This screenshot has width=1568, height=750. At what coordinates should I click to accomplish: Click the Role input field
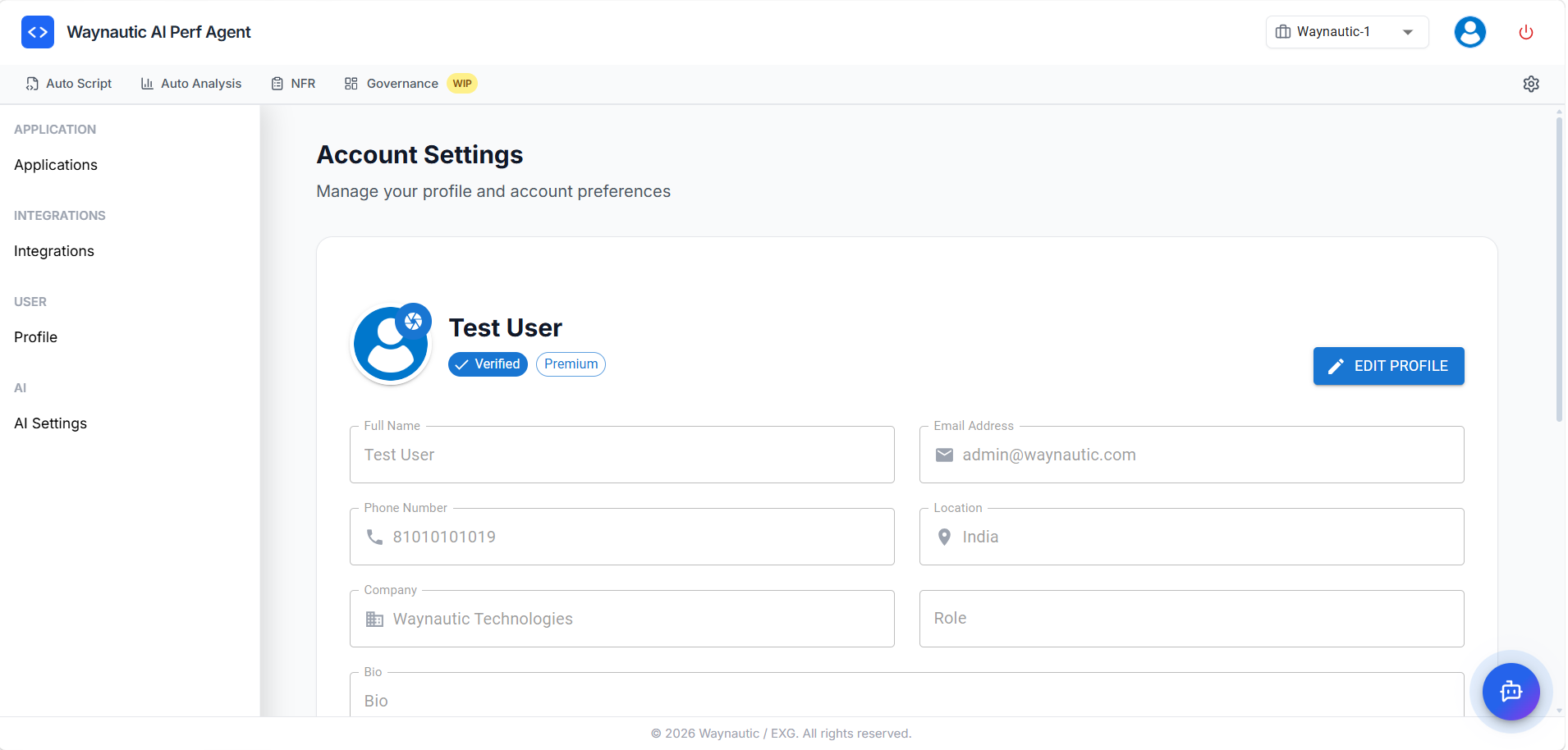pyautogui.click(x=1191, y=619)
